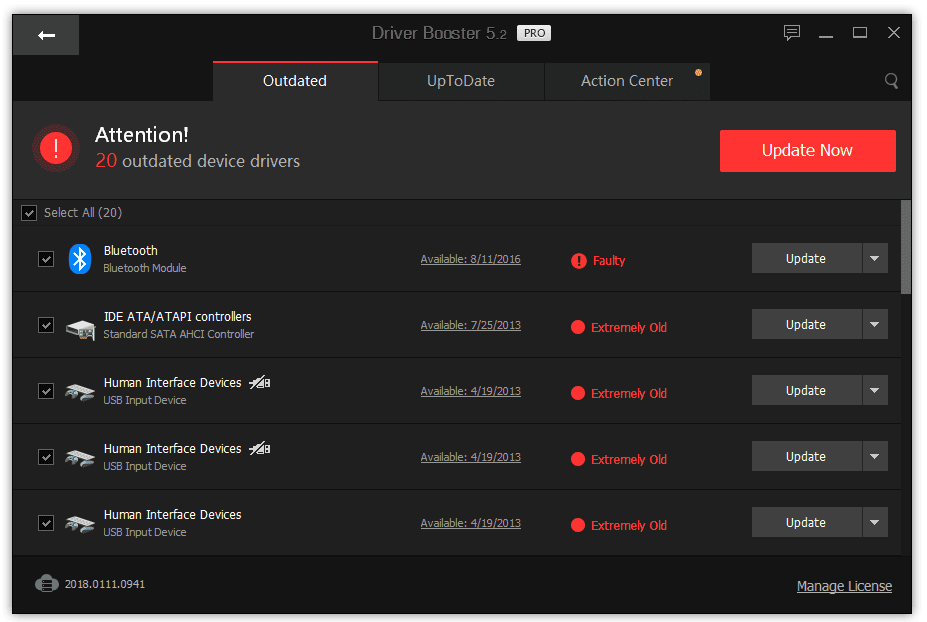Viewport: 927px width, 622px height.
Task: Click the IDE ATA/ATAPI controller icon
Action: point(80,328)
